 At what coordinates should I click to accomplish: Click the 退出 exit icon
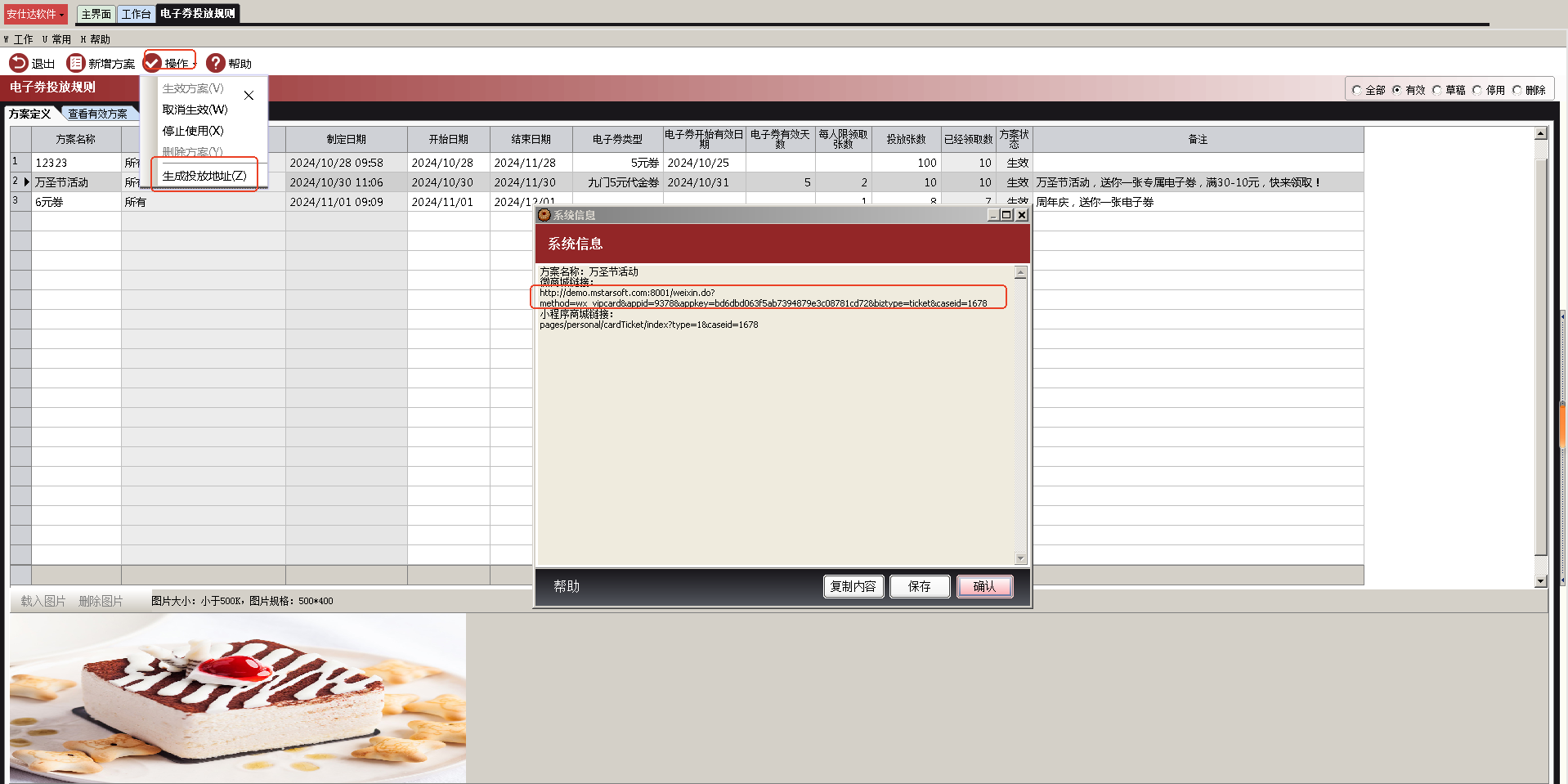click(18, 63)
